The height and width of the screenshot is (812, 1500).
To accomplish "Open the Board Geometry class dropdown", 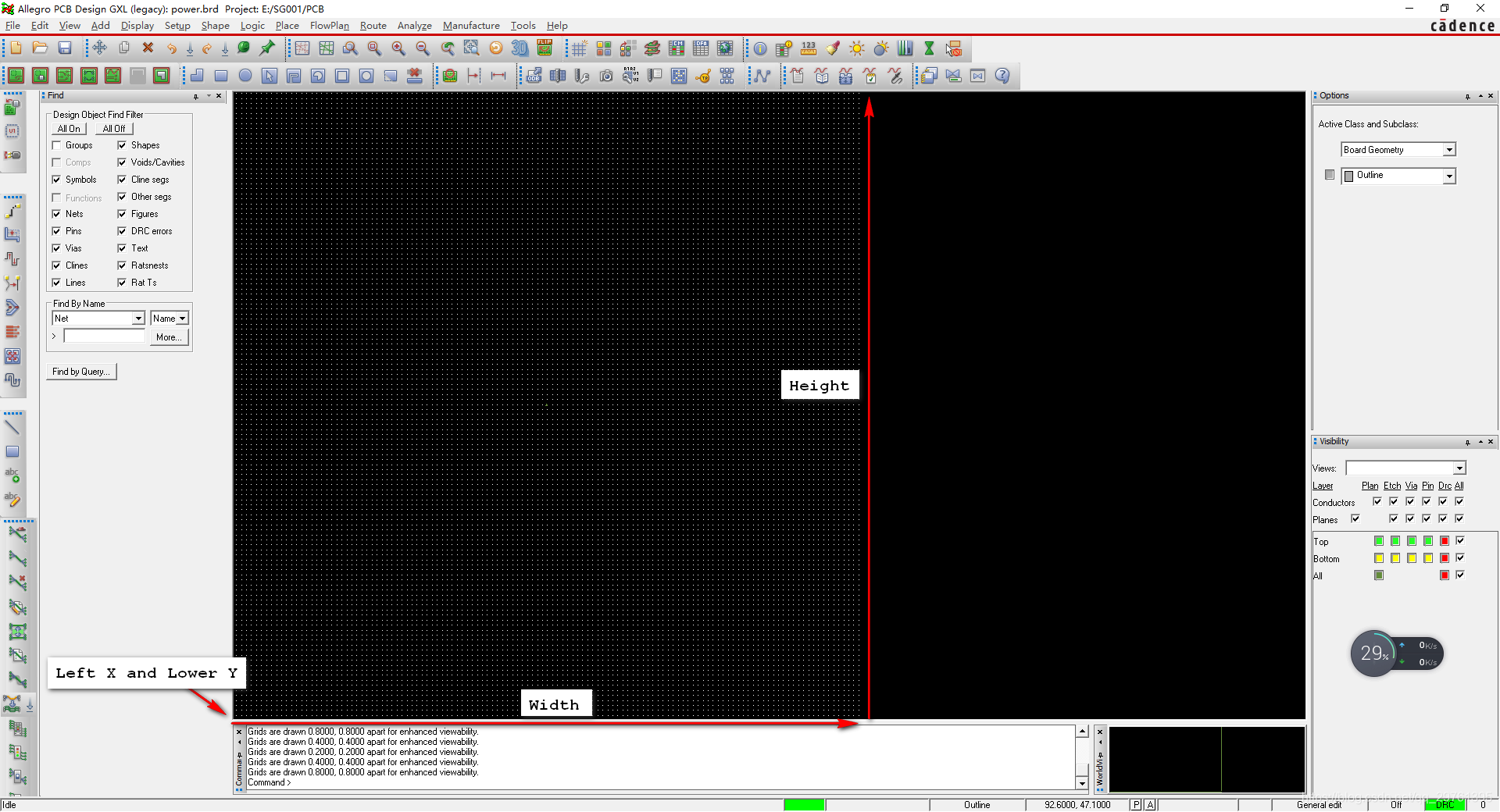I will (1449, 150).
